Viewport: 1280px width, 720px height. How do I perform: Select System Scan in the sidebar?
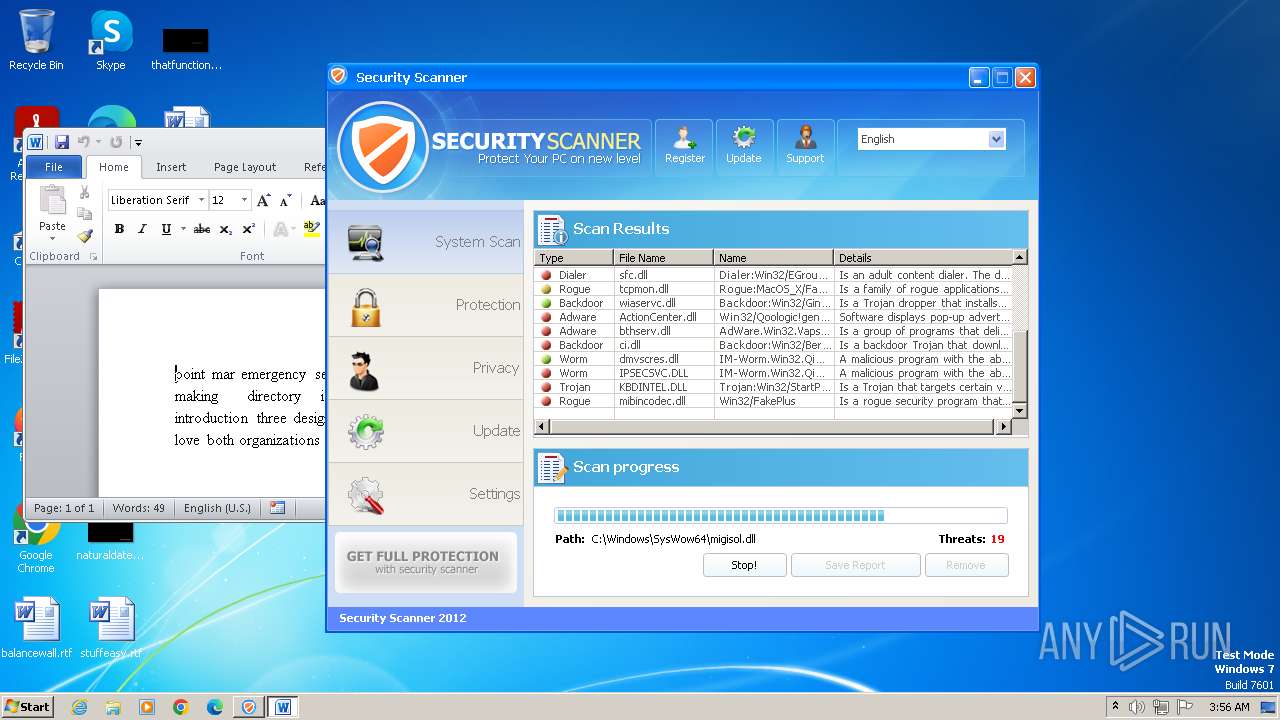pos(426,241)
